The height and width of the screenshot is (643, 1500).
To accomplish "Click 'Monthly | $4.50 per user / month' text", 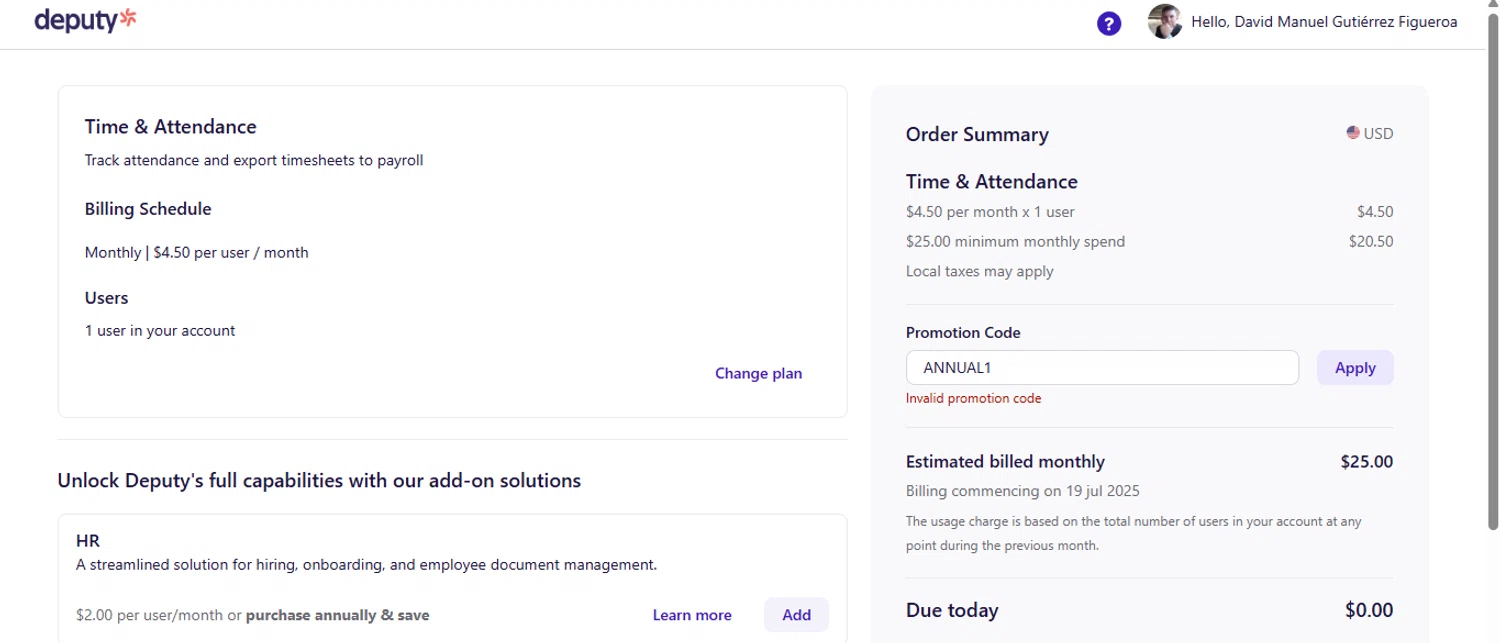I will tap(197, 253).
